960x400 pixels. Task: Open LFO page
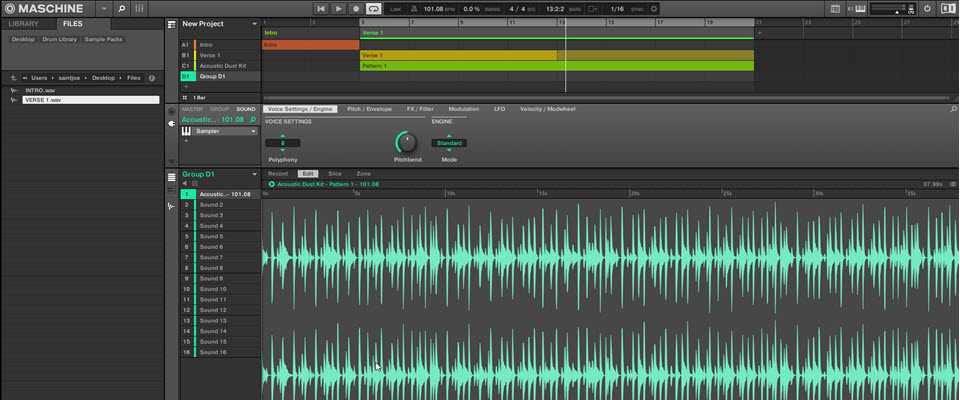point(500,109)
